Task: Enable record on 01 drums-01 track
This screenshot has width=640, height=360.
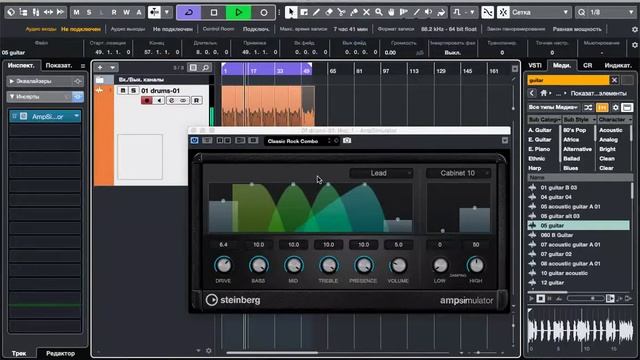Action: [147, 100]
